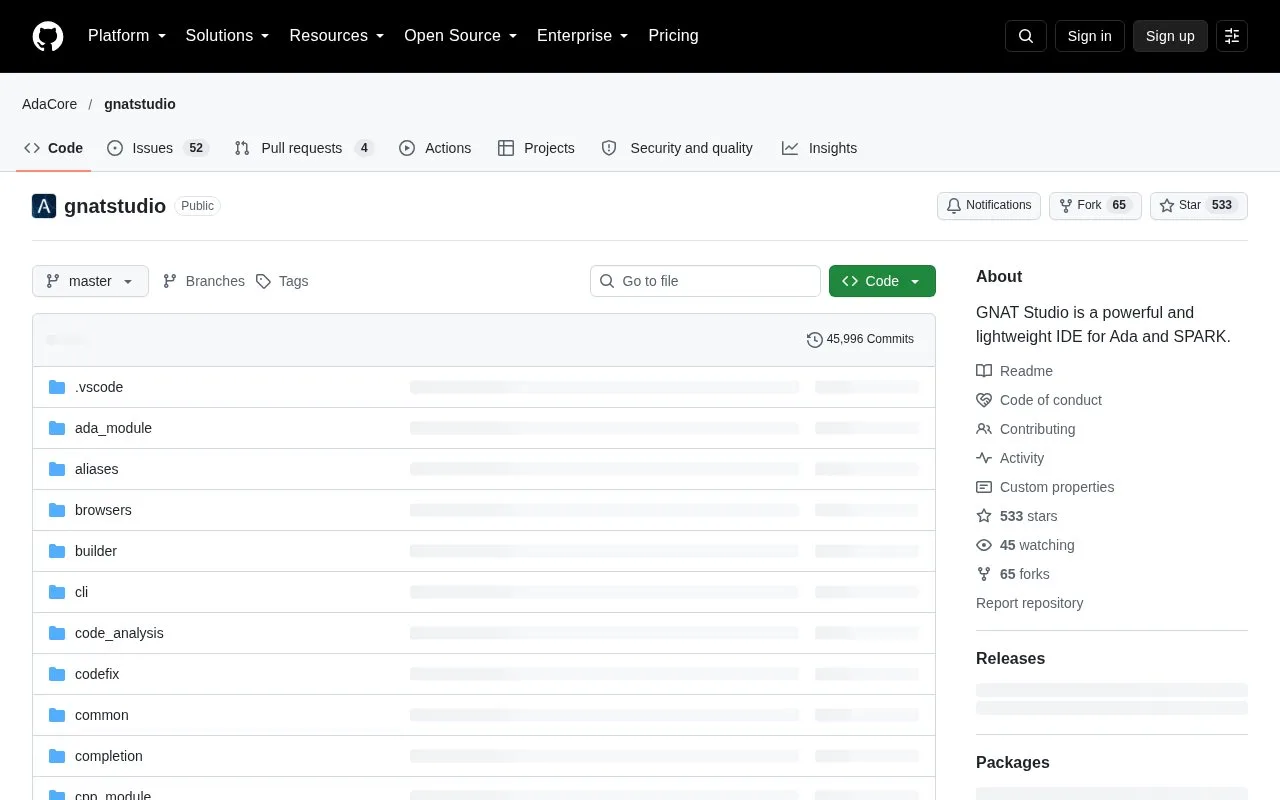Expand the Enterprise menu
The image size is (1280, 800).
tap(583, 36)
